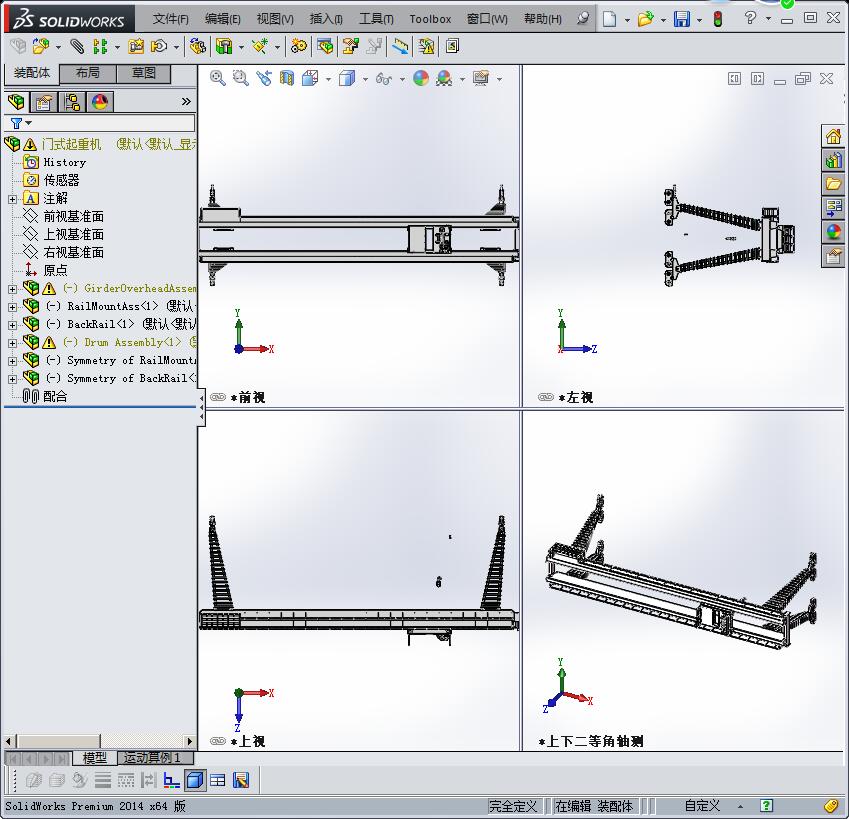The height and width of the screenshot is (819, 849).
Task: Click the View Orientation cube icon
Action: point(310,78)
